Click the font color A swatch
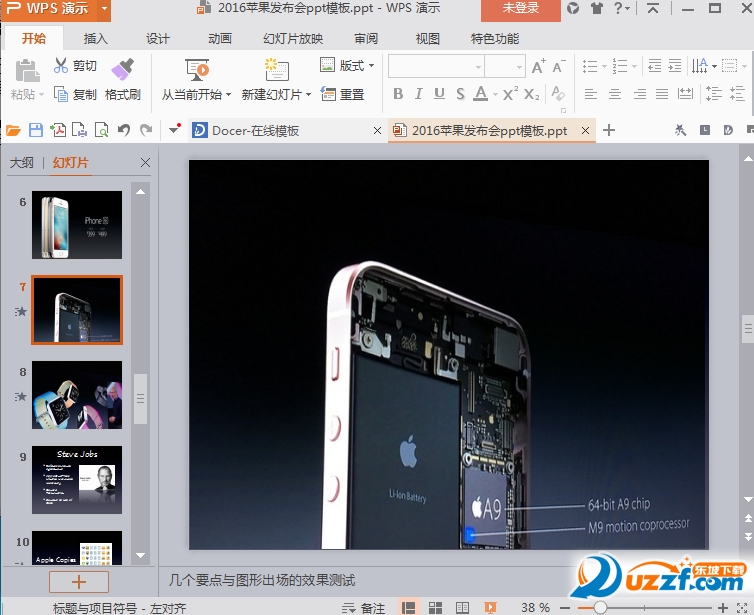The image size is (754, 615). tap(480, 93)
